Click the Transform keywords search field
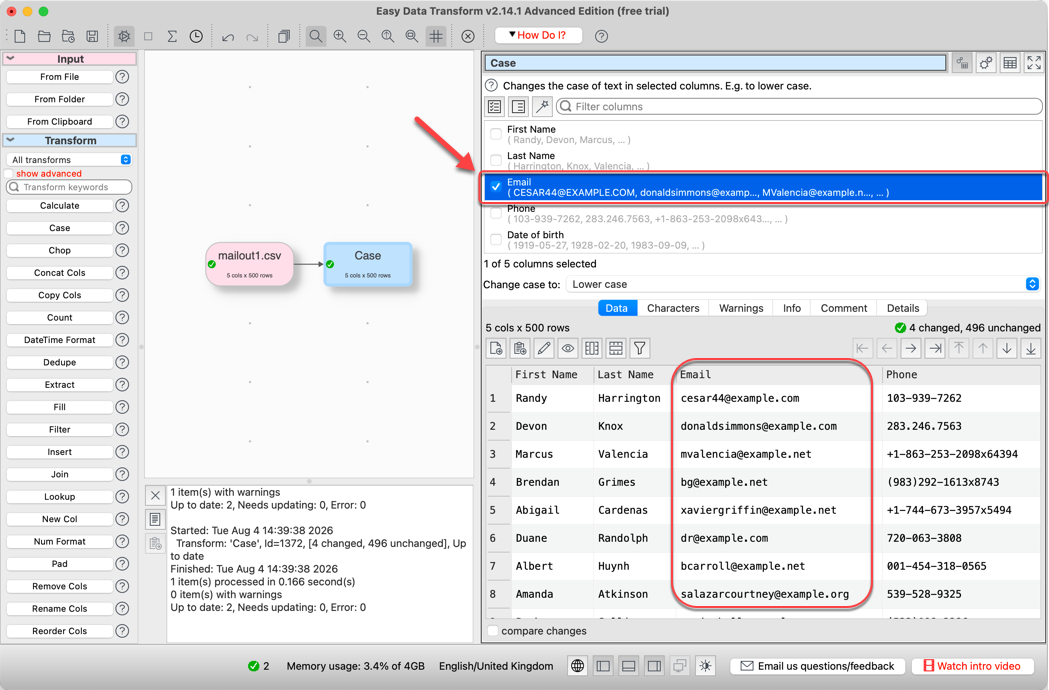 [69, 187]
